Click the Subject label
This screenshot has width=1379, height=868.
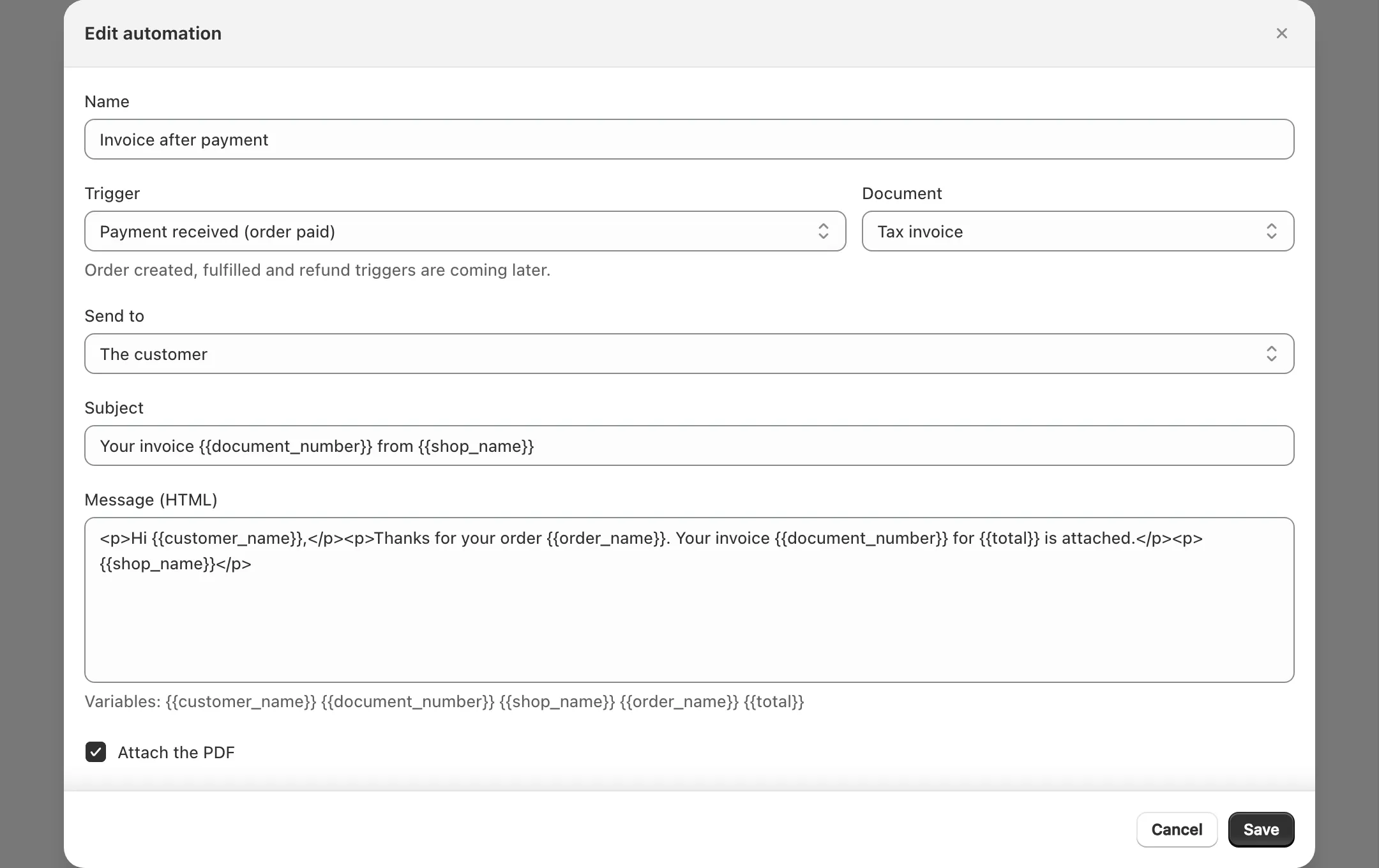tap(114, 408)
